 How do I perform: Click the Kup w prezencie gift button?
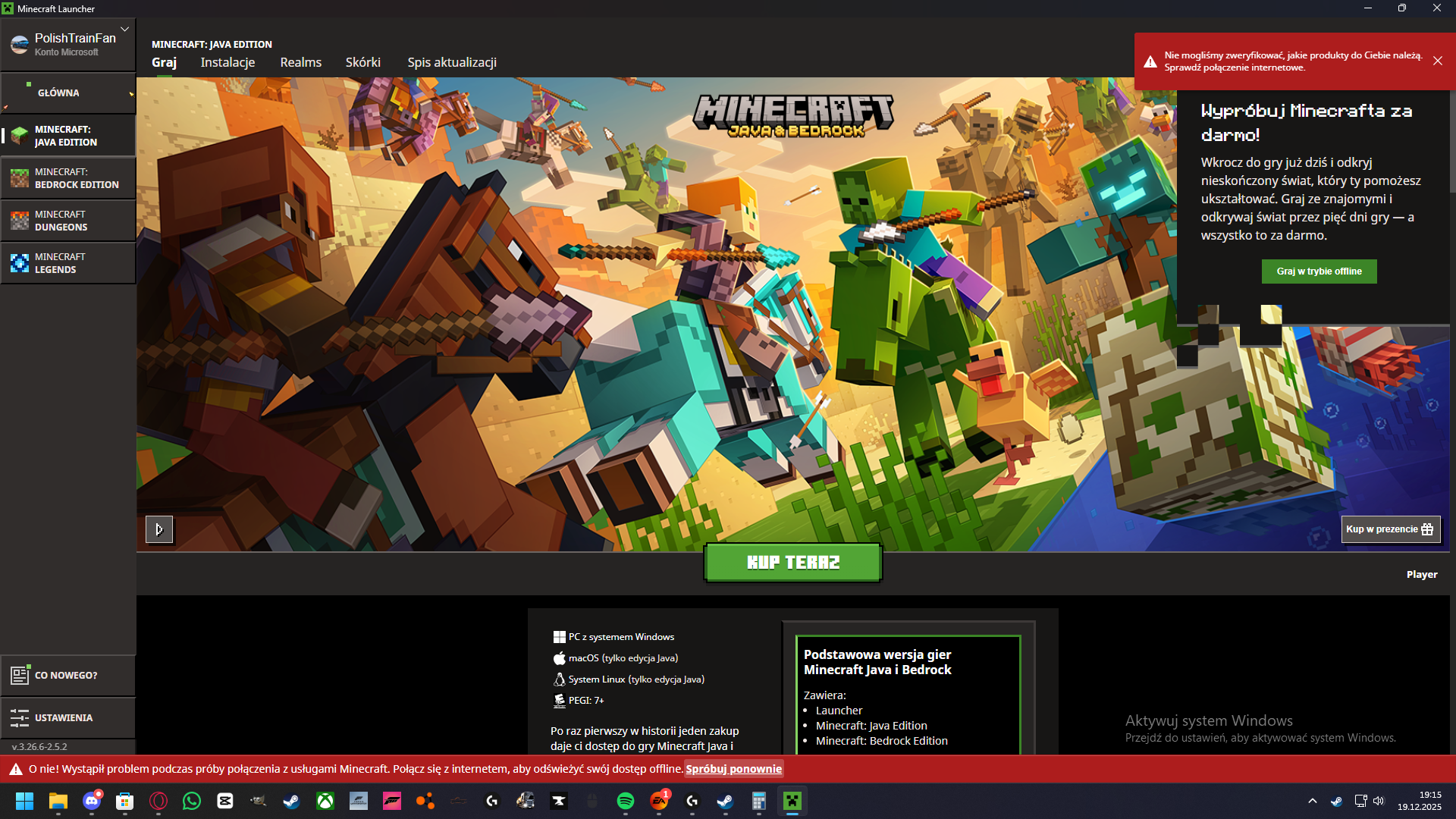1390,529
